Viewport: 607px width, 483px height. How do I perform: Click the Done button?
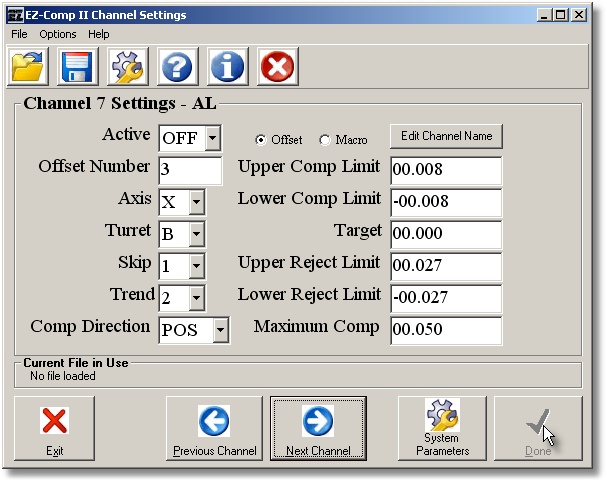[538, 428]
